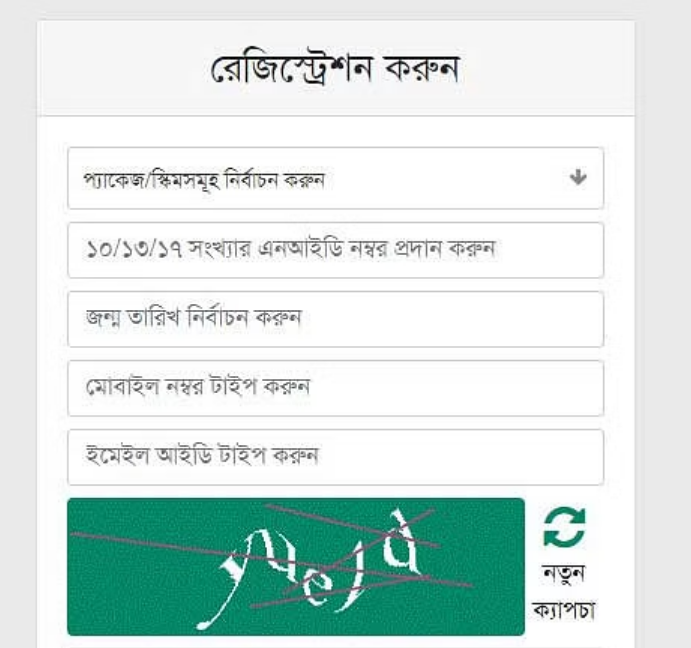Viewport: 691px width, 648px height.
Task: Click the distorted white captcha characters
Action: (317, 569)
